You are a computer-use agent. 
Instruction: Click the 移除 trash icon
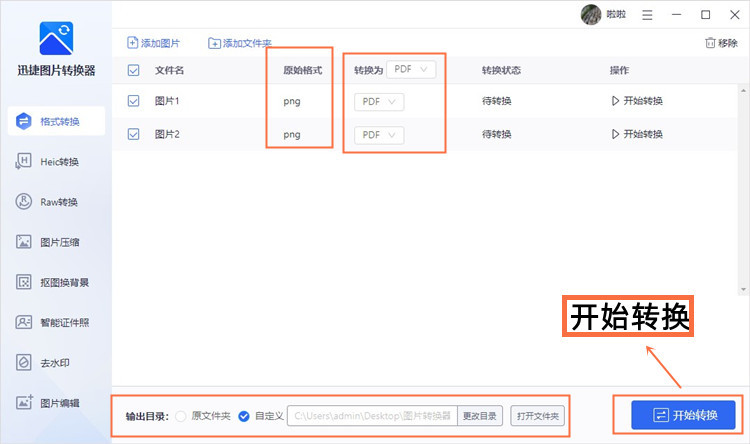(x=710, y=43)
